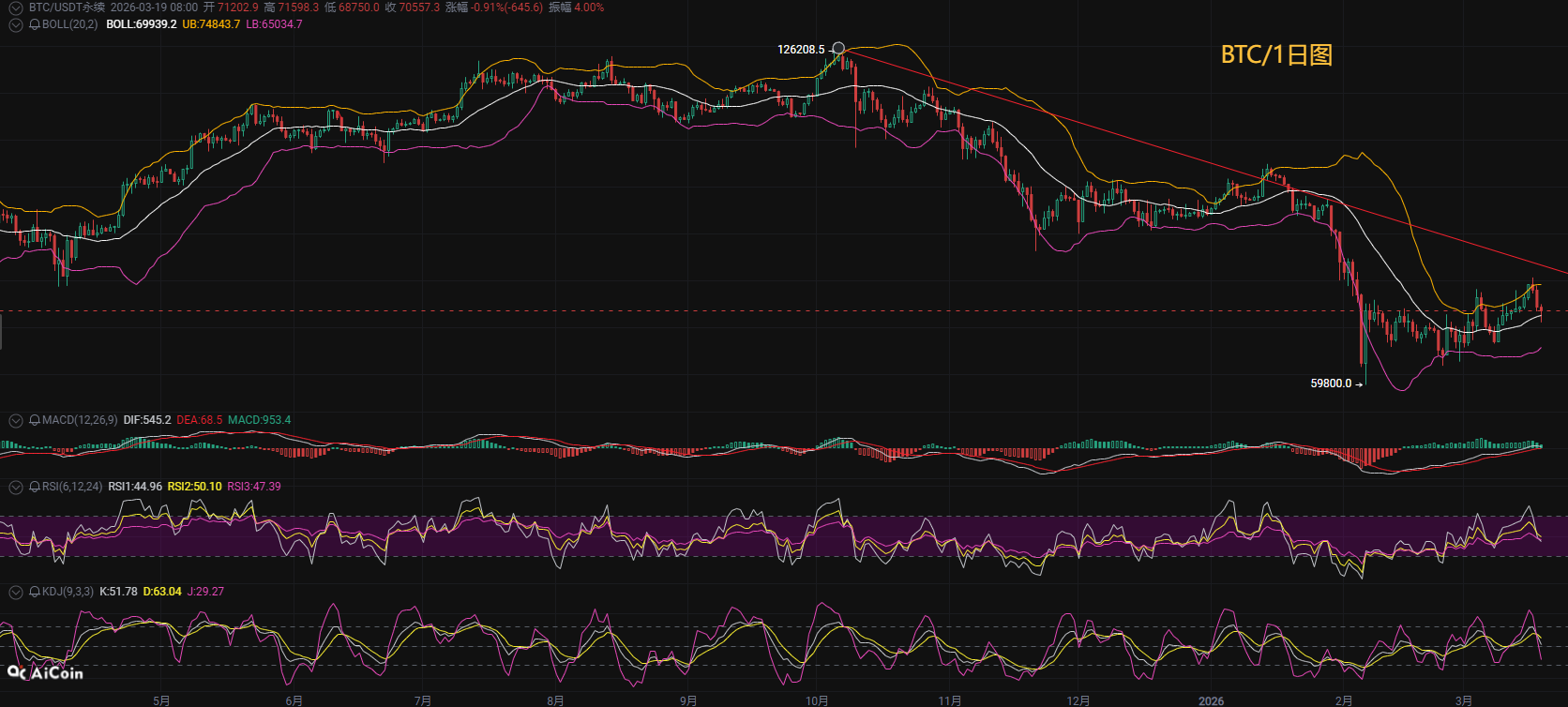Collapse the RSI(6,12,24) indicator panel
Image resolution: width=1568 pixels, height=707 pixels.
[x=16, y=487]
